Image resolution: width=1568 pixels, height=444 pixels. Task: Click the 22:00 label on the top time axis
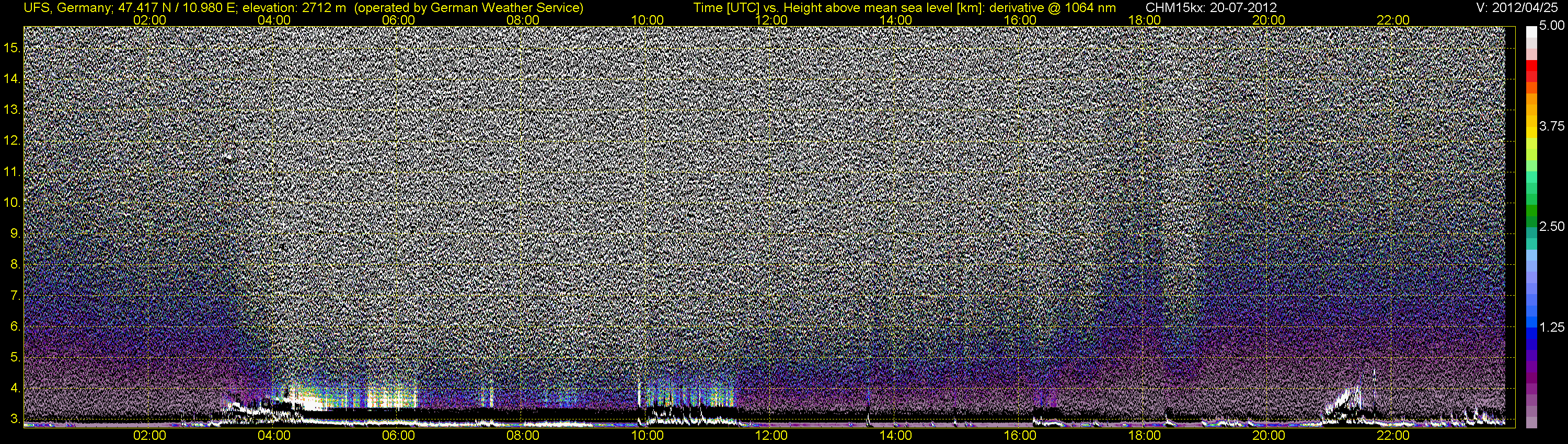(1393, 20)
